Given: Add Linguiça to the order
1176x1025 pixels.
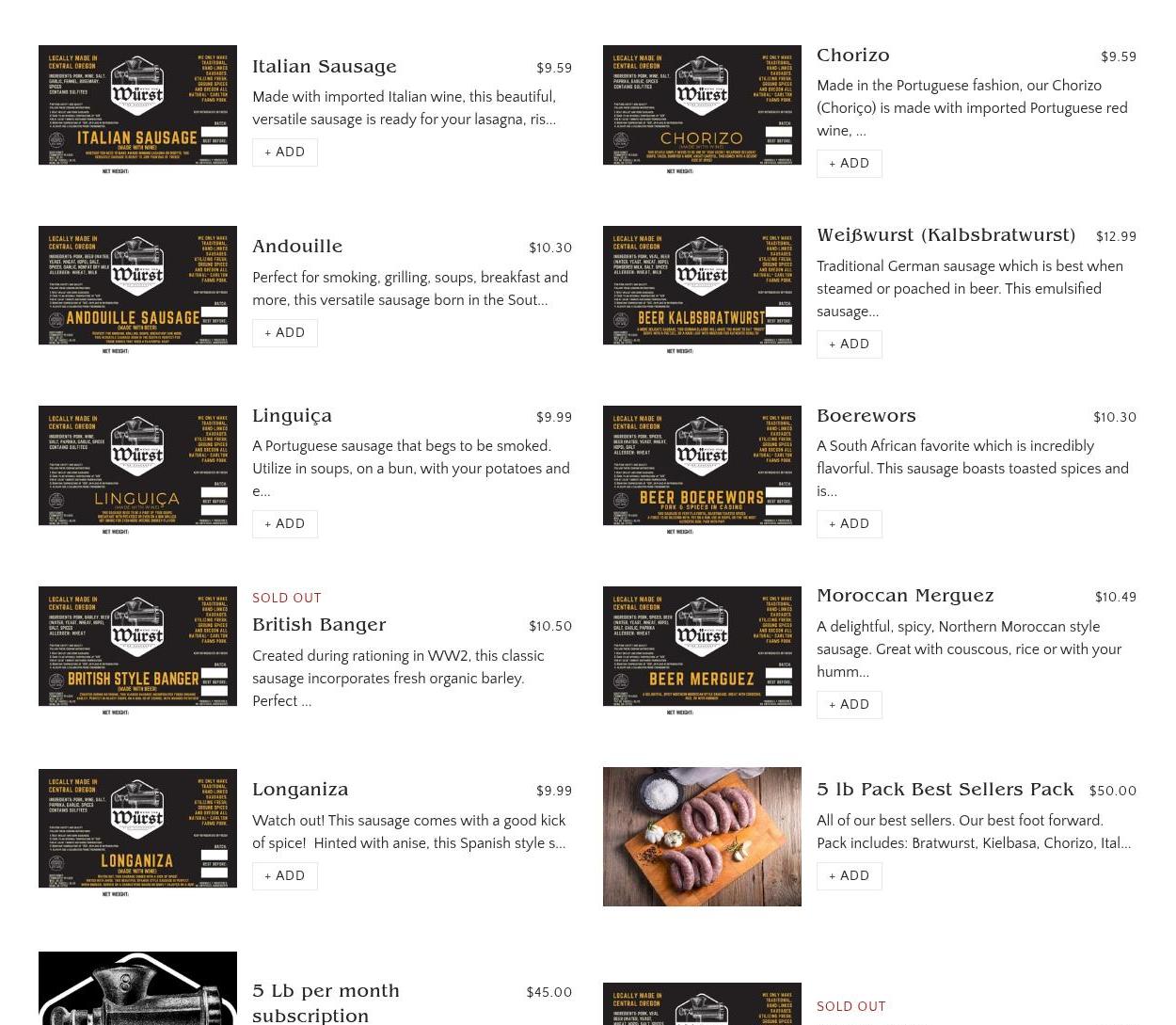Looking at the screenshot, I should pyautogui.click(x=285, y=524).
